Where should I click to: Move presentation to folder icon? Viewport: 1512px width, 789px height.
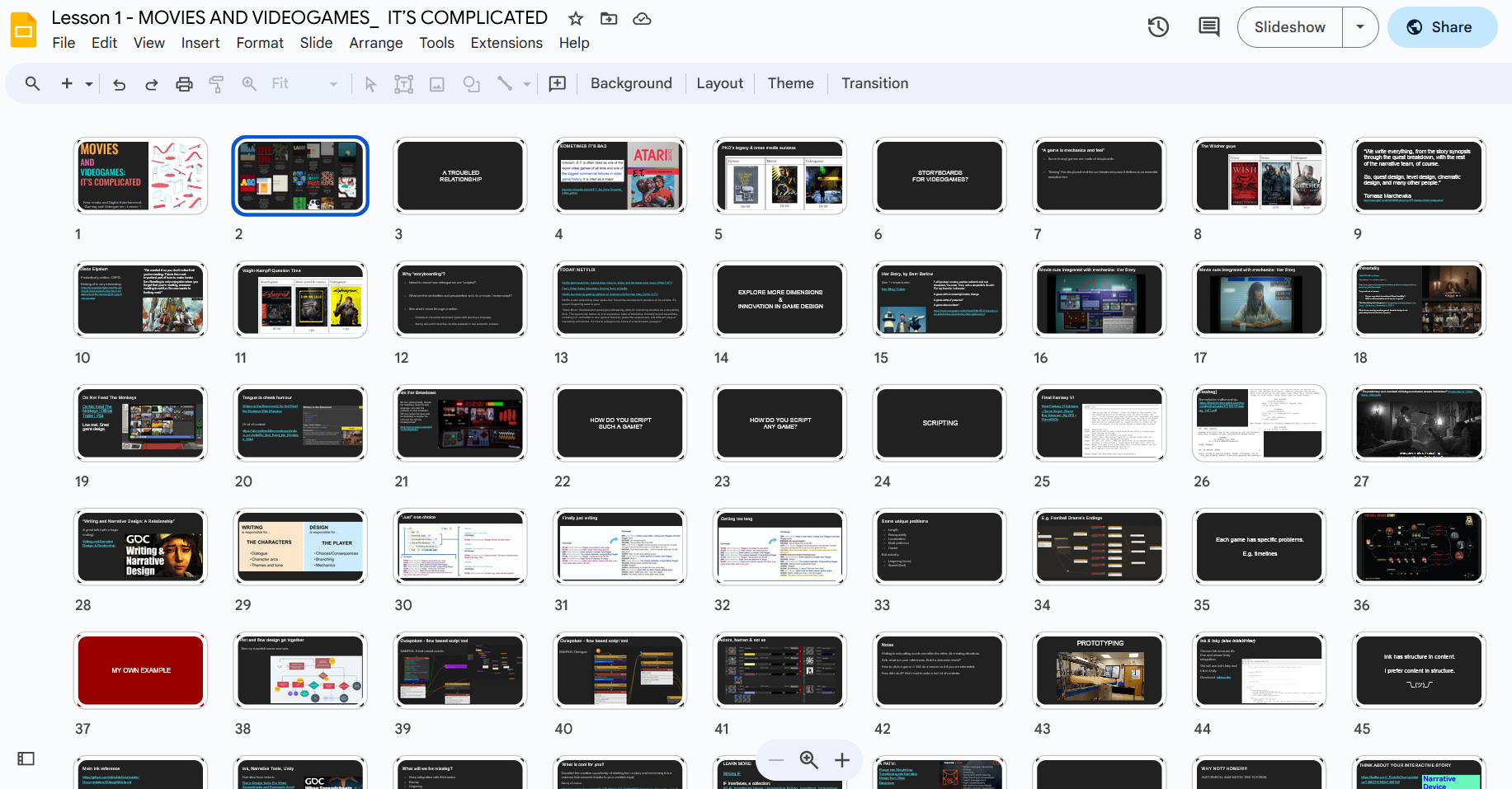[609, 18]
